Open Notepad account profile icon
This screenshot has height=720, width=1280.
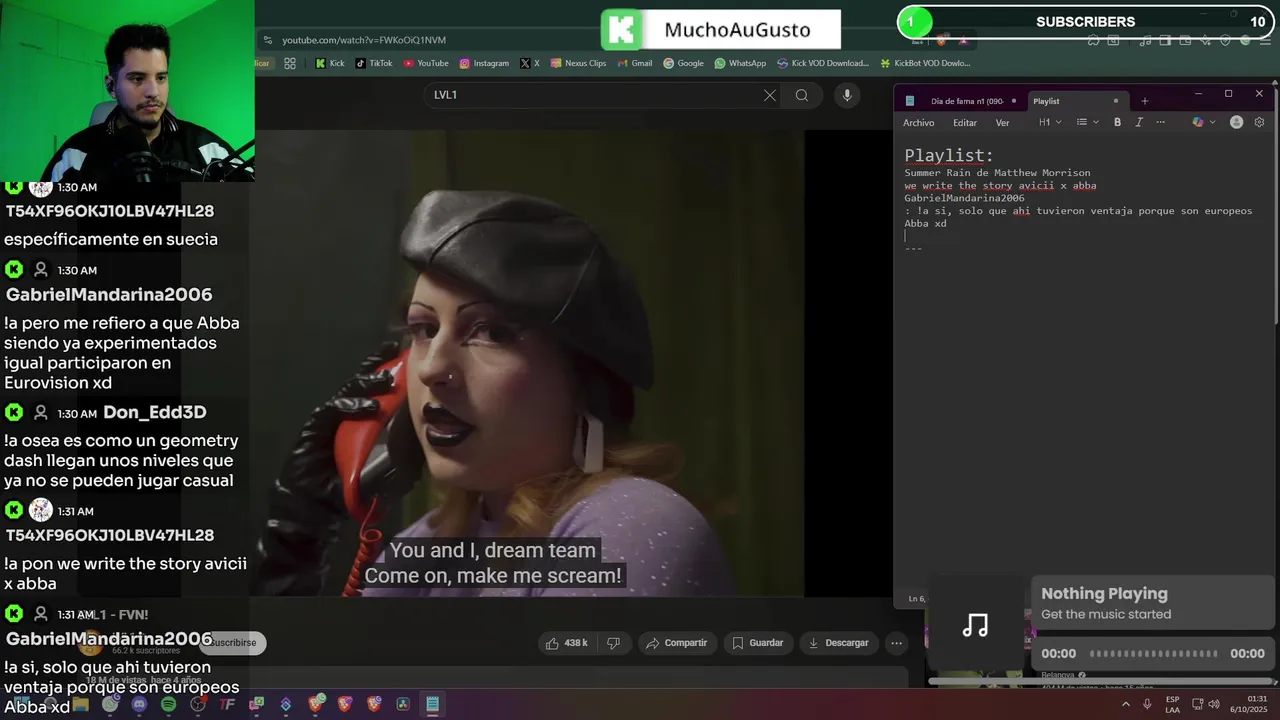coord(1236,123)
